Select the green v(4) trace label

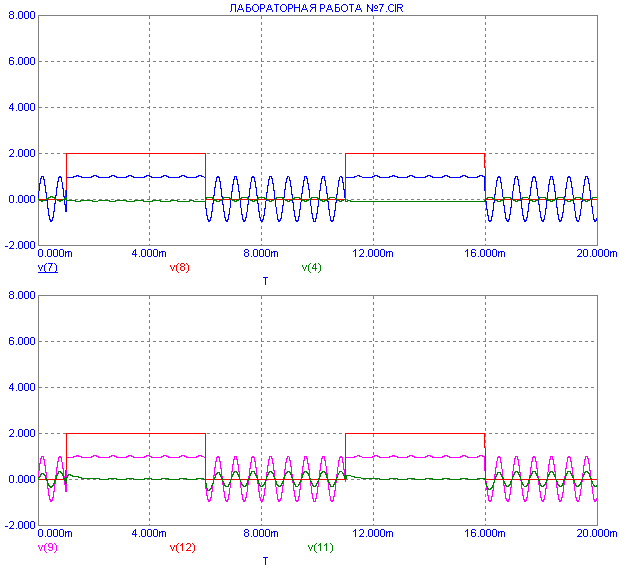pos(311,267)
